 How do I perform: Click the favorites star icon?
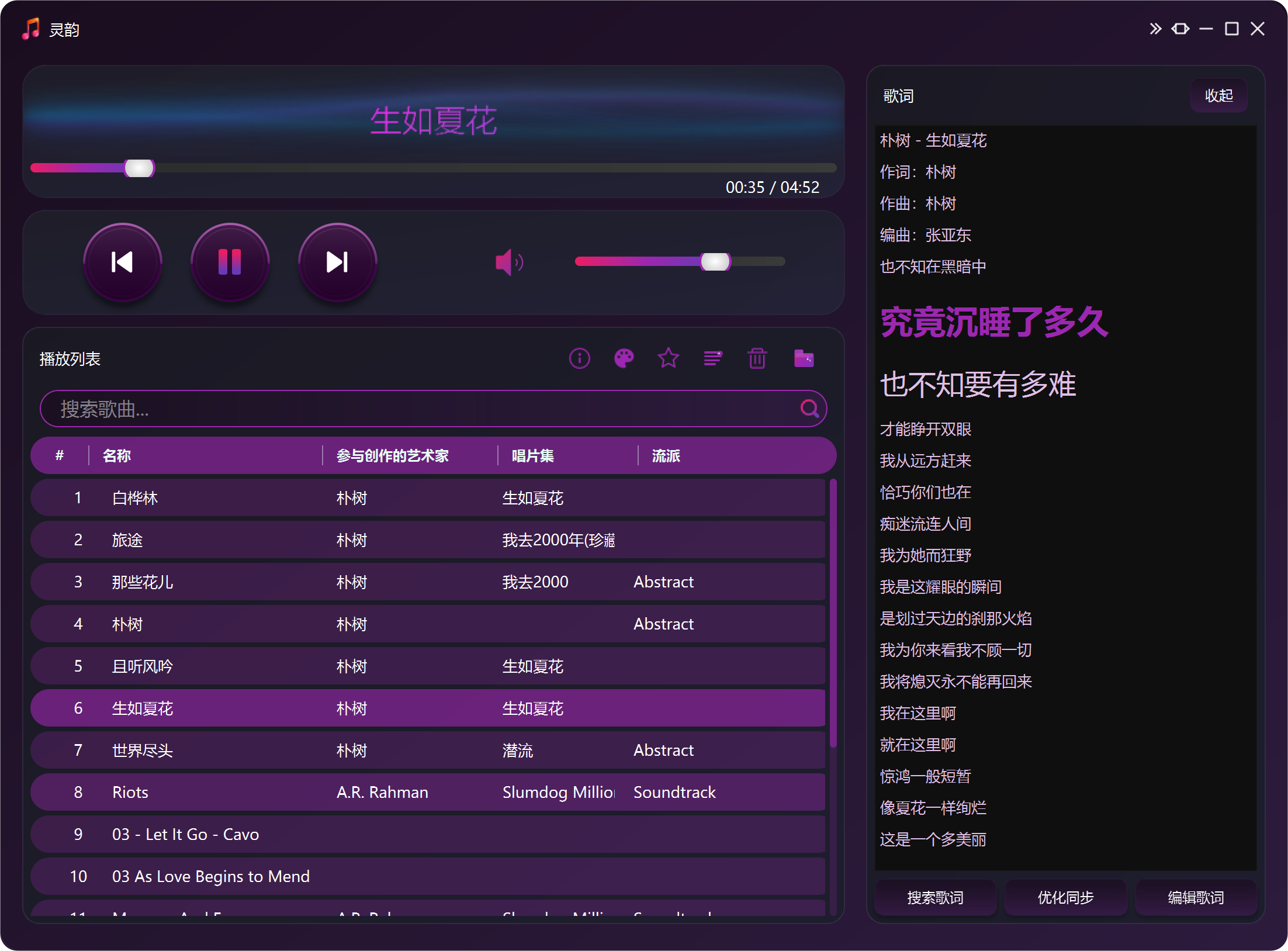pyautogui.click(x=668, y=358)
